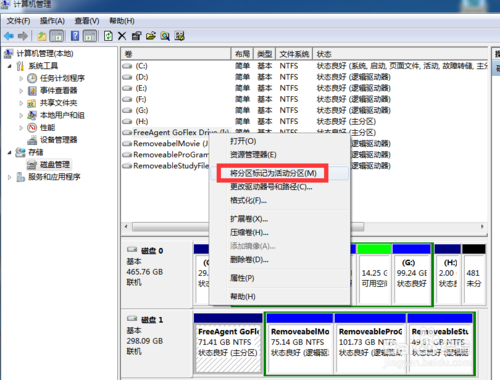
Task: Expand the 任务计划程序 tree item
Action: point(21,78)
